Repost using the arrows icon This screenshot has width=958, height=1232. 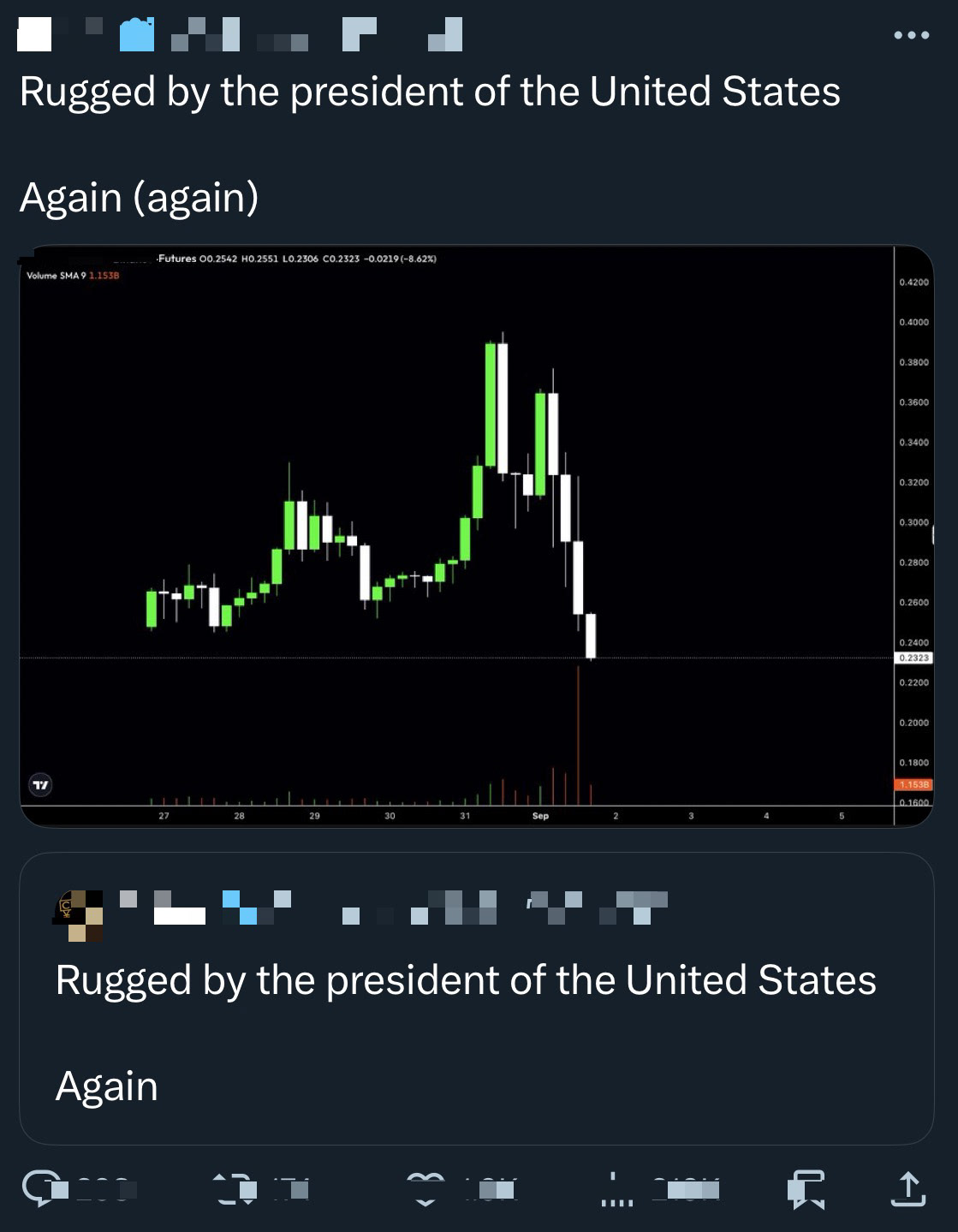tap(235, 1188)
